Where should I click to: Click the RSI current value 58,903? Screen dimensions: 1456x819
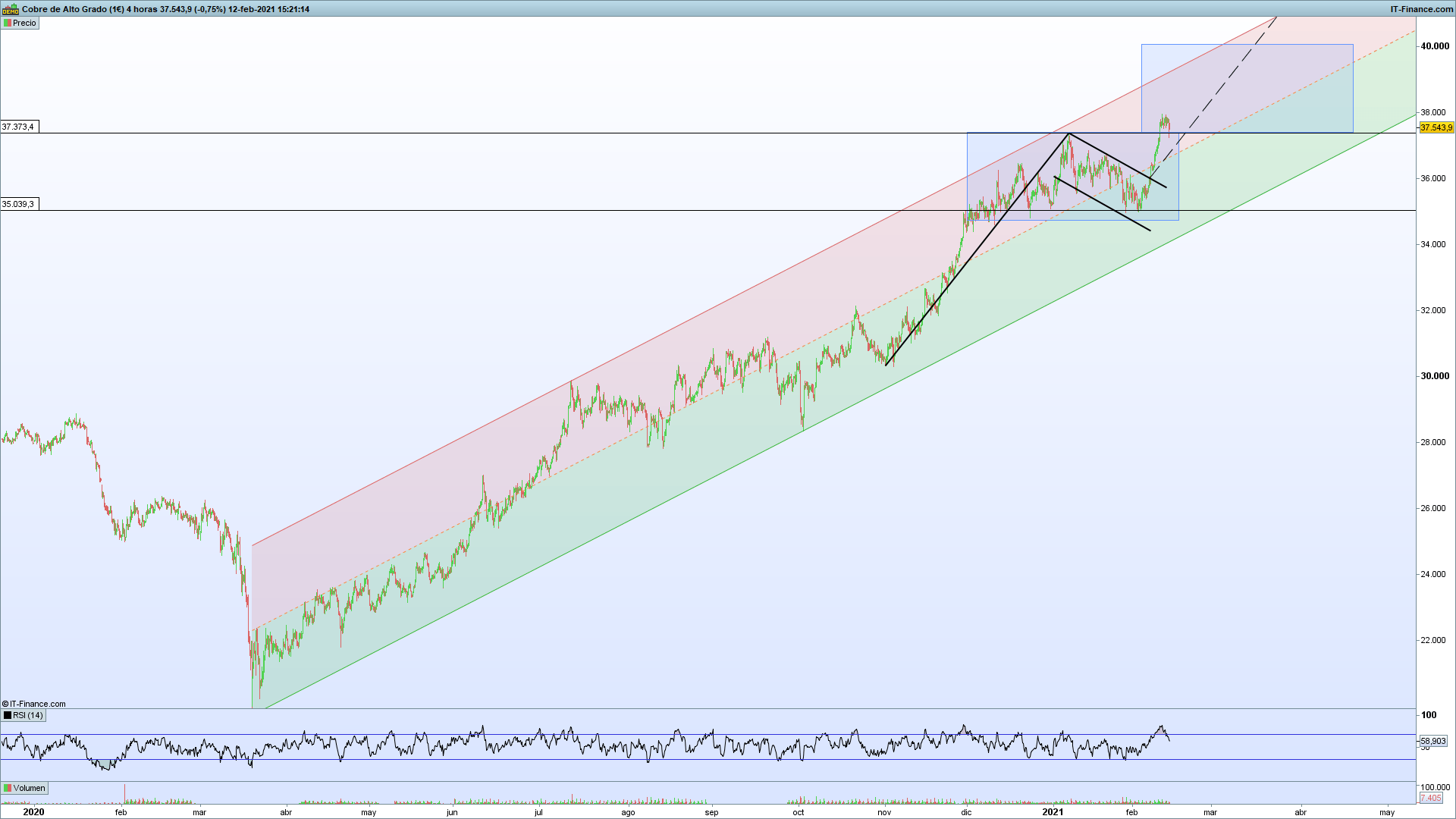(x=1433, y=741)
